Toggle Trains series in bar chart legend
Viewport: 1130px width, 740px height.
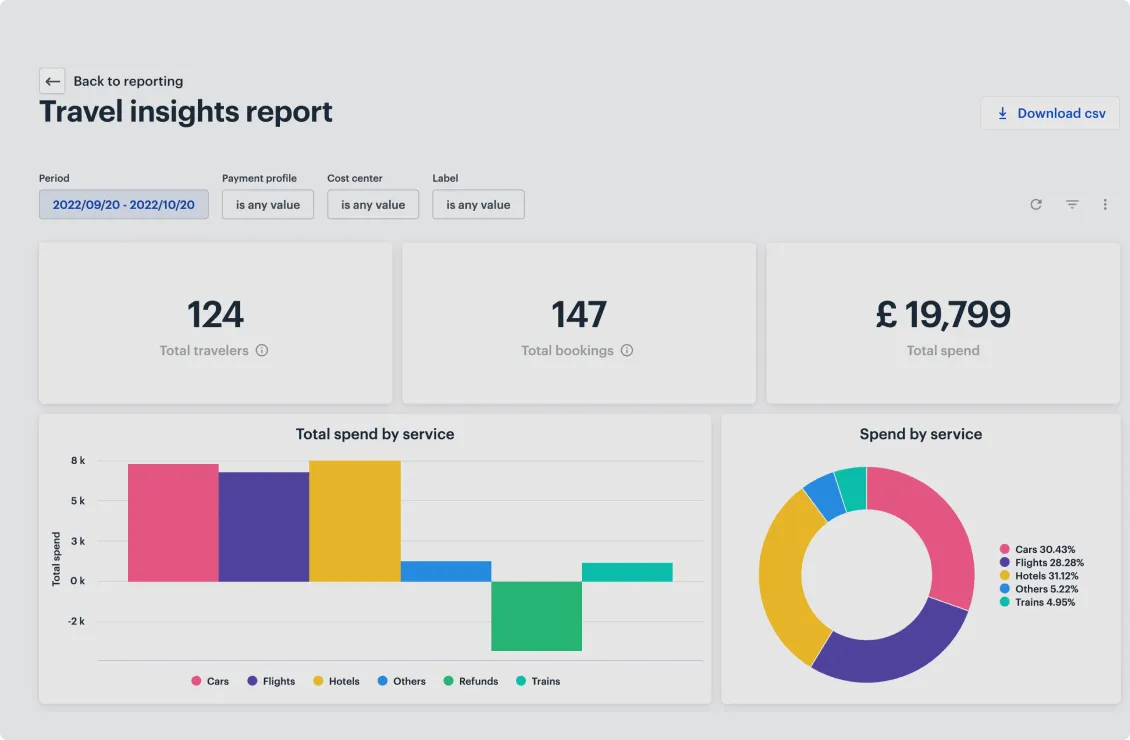538,681
